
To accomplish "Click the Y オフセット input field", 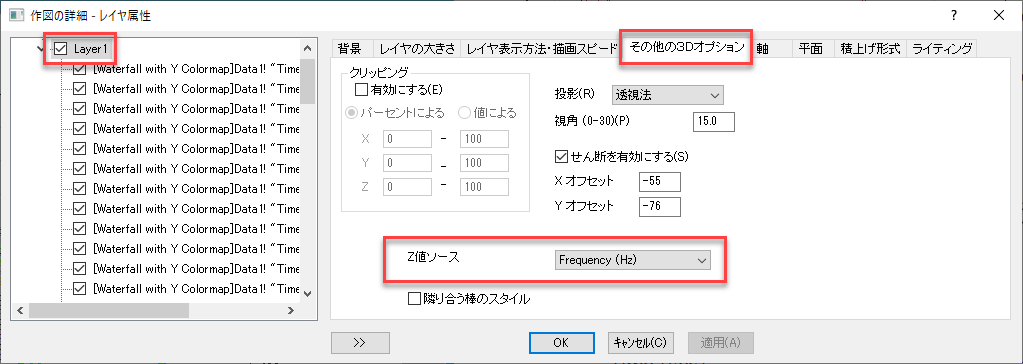I will 660,207.
